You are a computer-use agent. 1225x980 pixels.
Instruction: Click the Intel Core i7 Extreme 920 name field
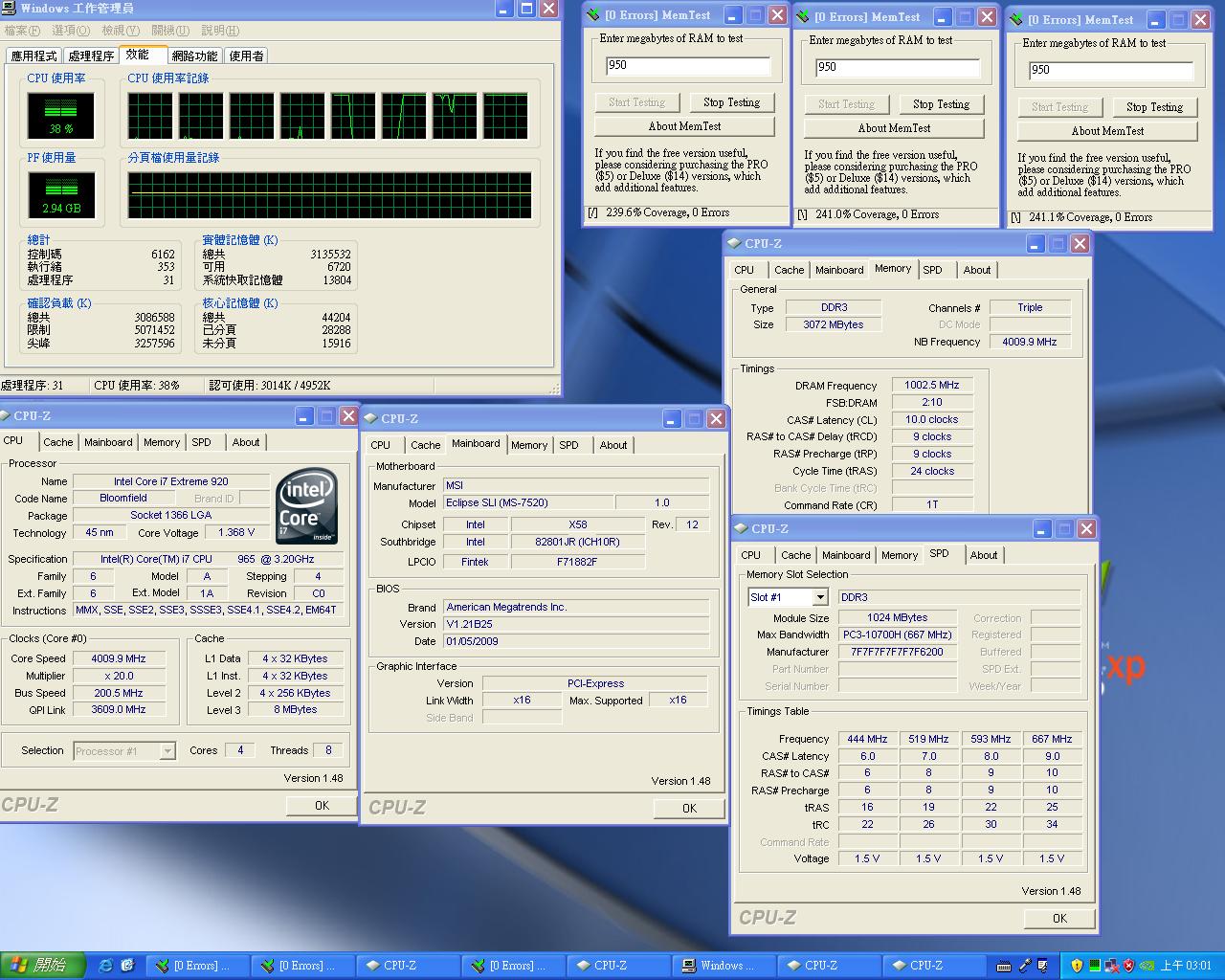(x=170, y=481)
